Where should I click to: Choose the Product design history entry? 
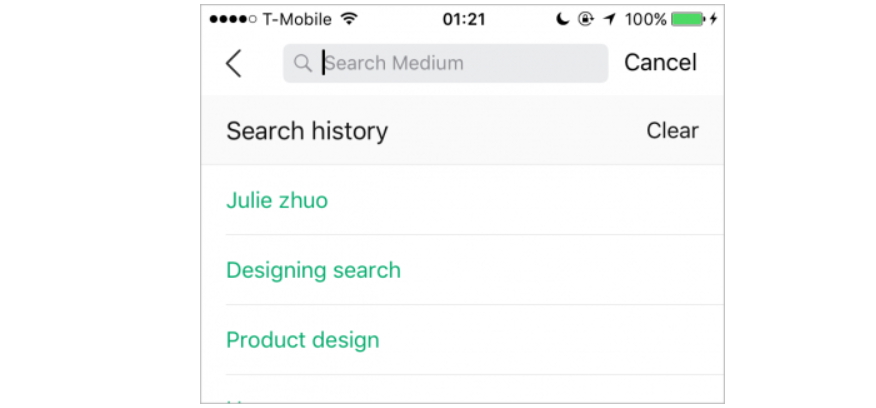click(x=475, y=340)
